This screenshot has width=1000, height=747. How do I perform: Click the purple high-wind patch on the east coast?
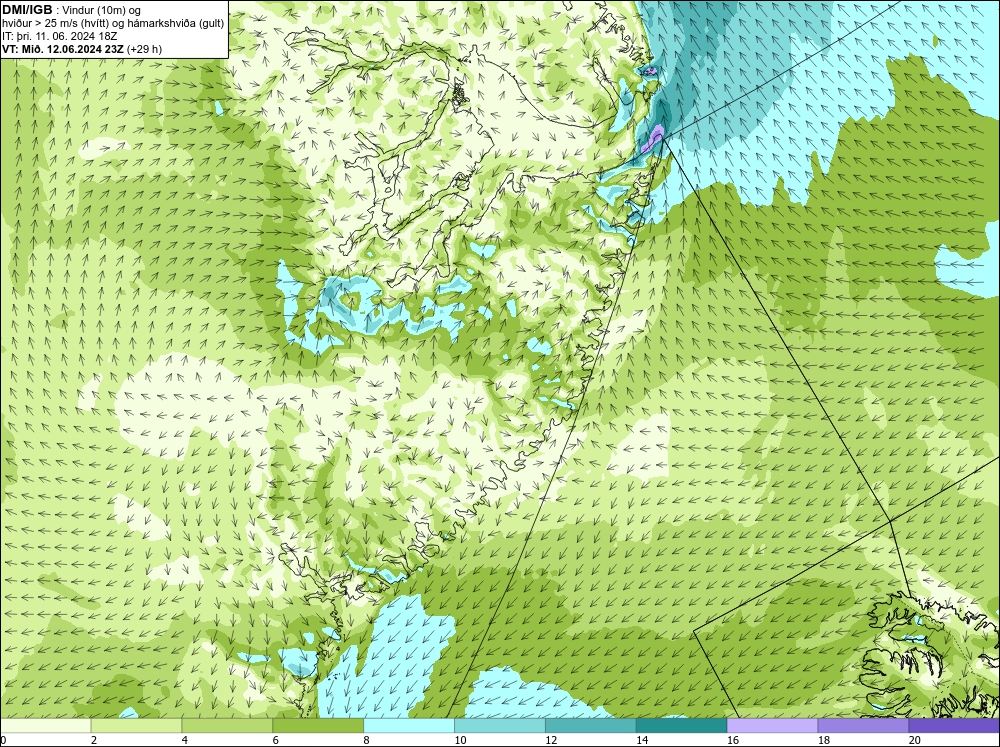click(653, 139)
